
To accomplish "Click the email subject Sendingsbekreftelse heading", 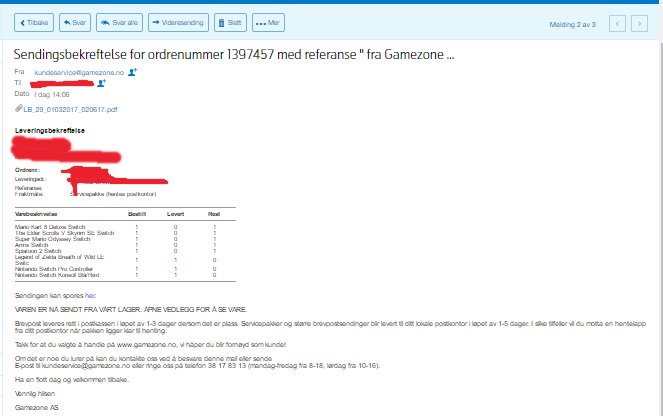I will pyautogui.click(x=234, y=55).
